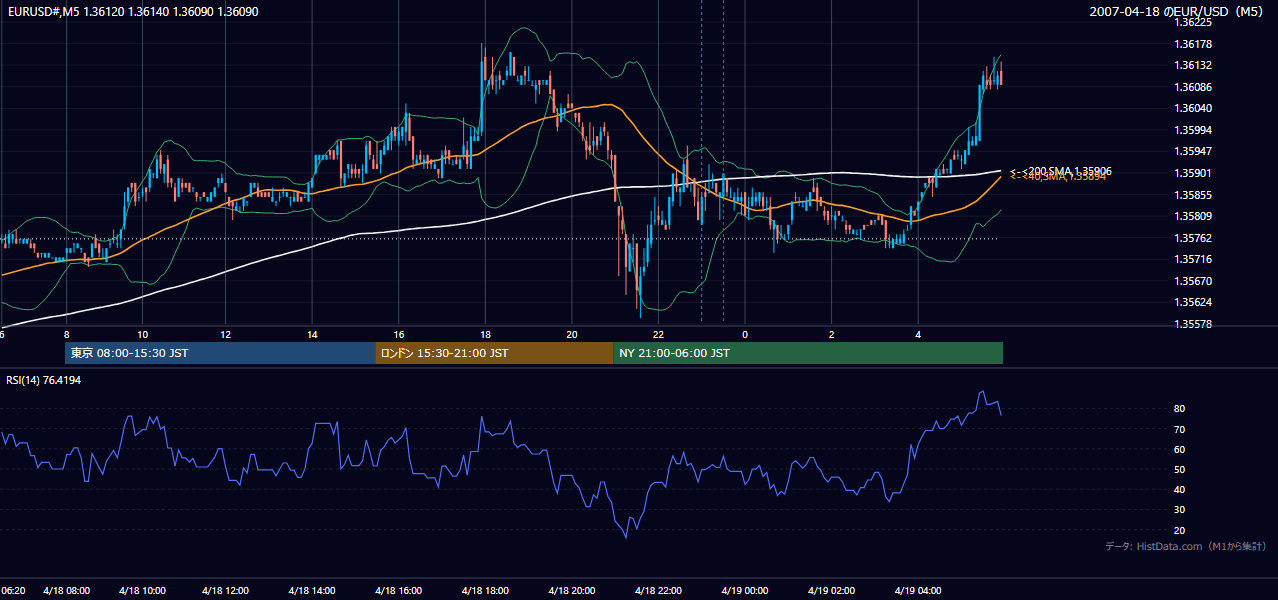Click the 4/18 16:00 date axis label
Screen dimensions: 1278x600
398,591
